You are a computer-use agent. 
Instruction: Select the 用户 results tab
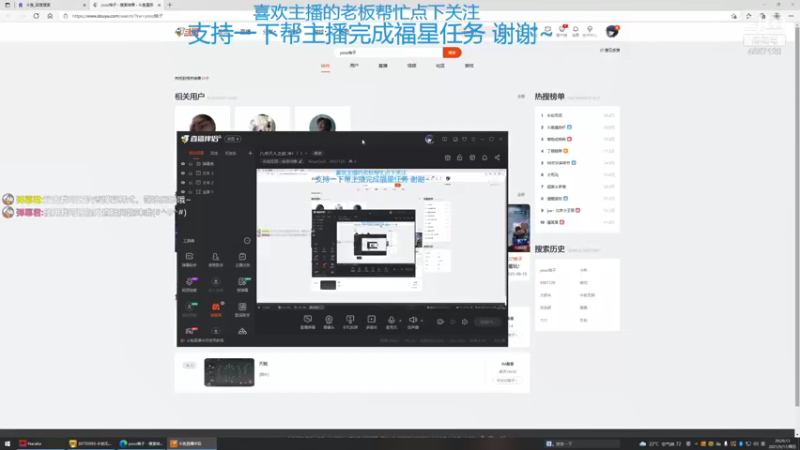(x=354, y=66)
